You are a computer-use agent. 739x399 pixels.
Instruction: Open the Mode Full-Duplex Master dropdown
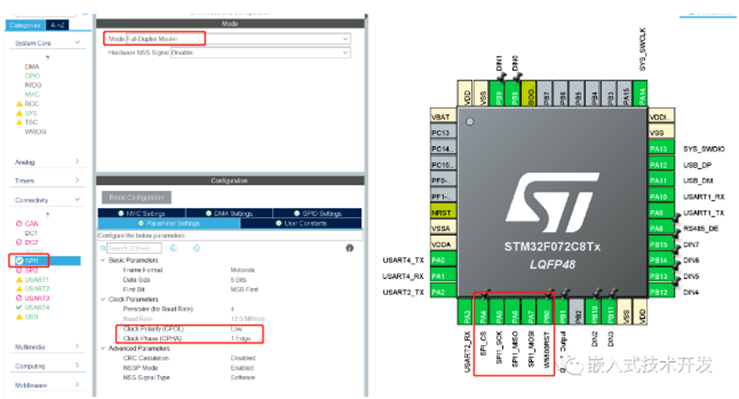pyautogui.click(x=238, y=39)
